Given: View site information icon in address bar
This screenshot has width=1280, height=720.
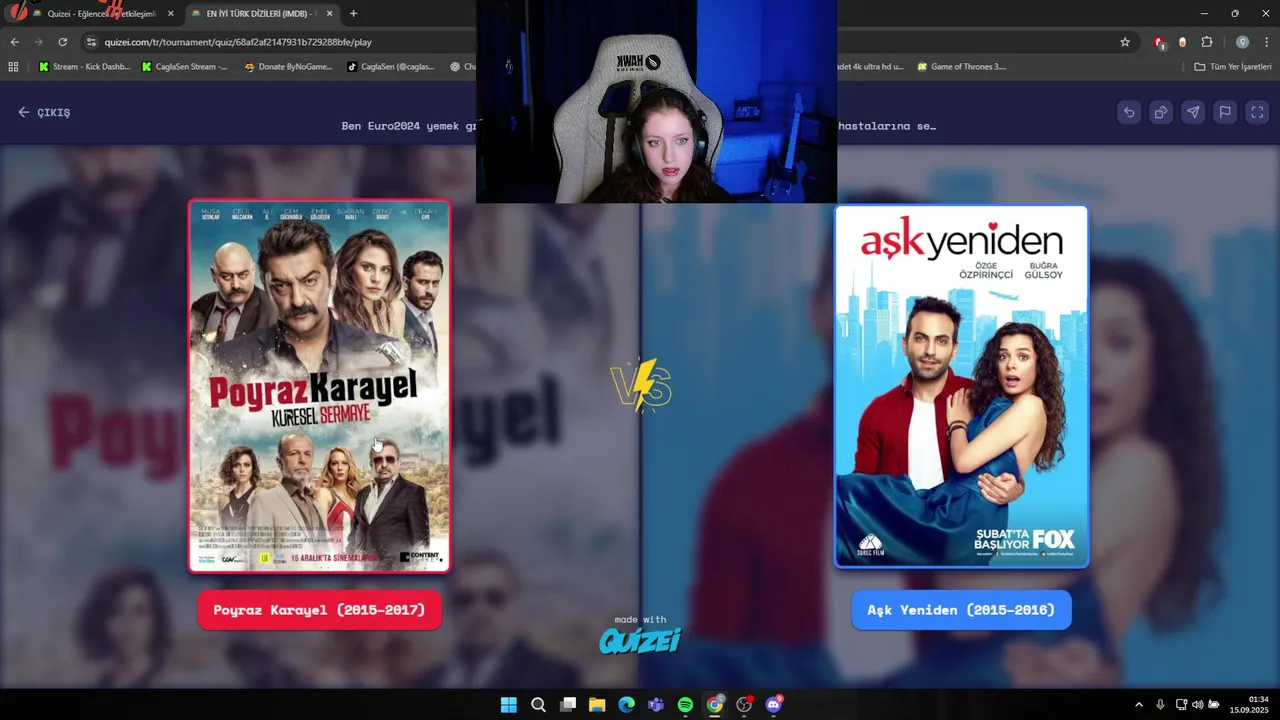Looking at the screenshot, I should (x=91, y=42).
